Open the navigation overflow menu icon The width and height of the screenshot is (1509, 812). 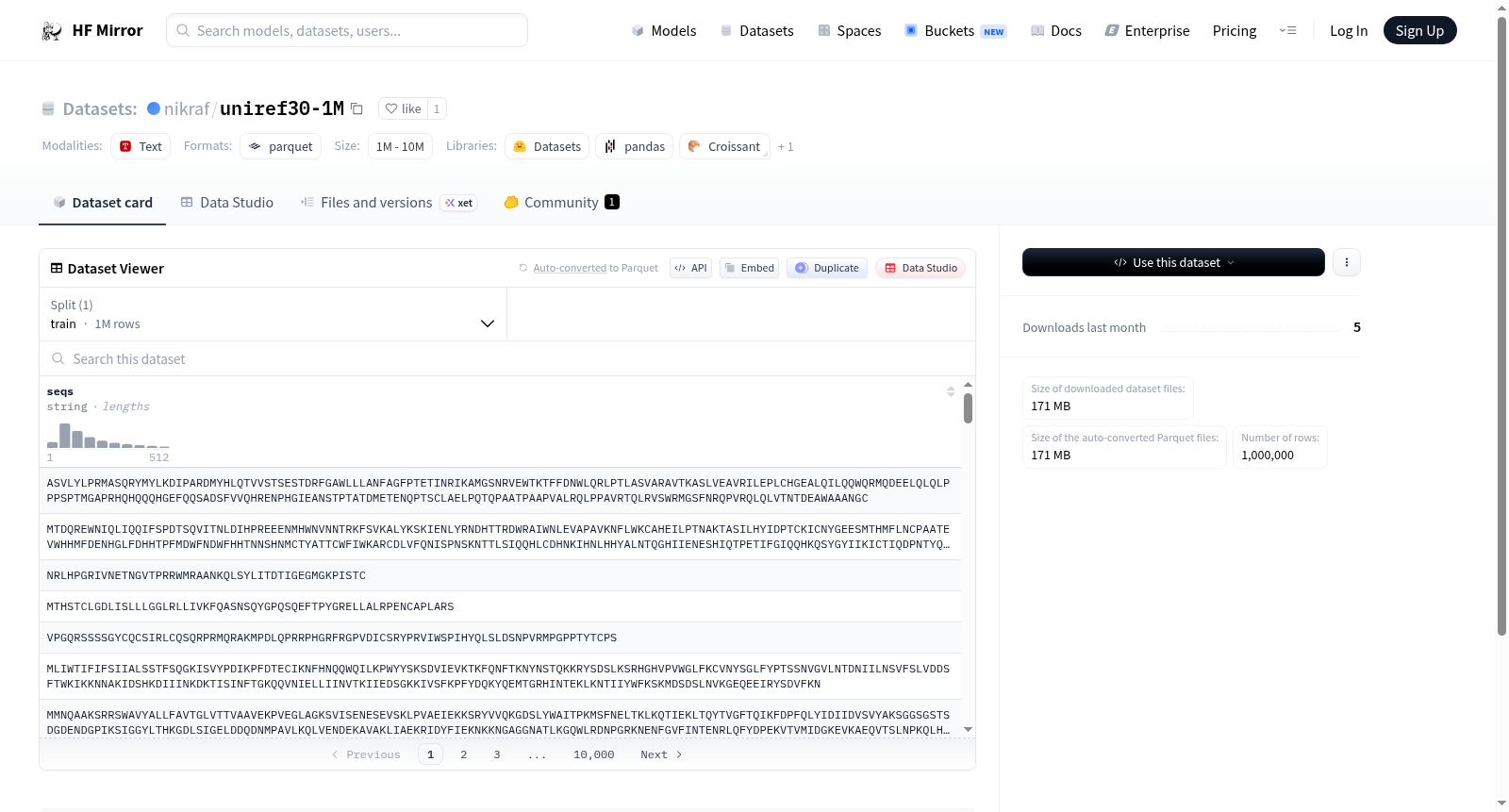tap(1287, 31)
